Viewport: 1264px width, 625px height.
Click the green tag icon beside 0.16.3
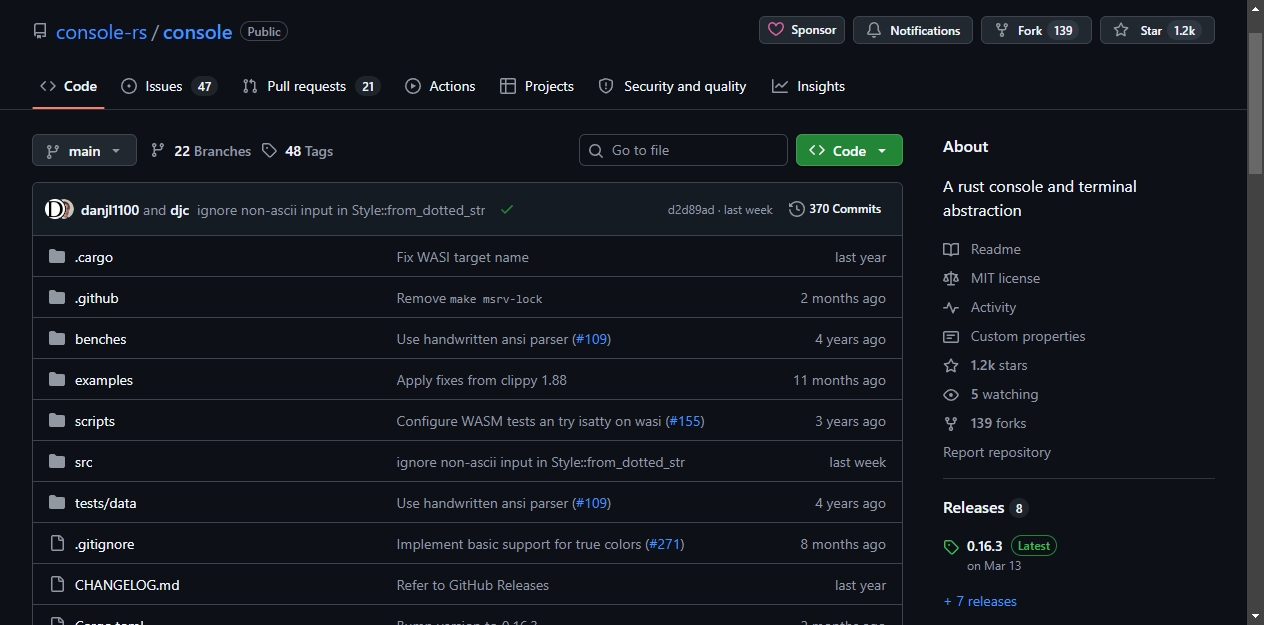tap(951, 547)
